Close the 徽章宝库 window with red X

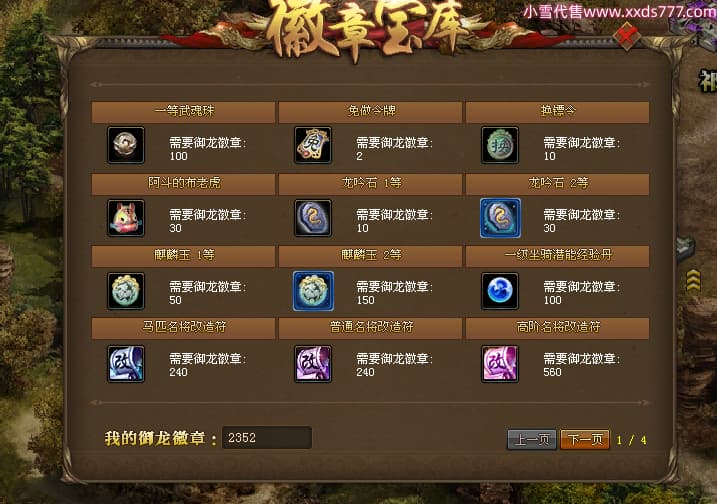(x=627, y=35)
